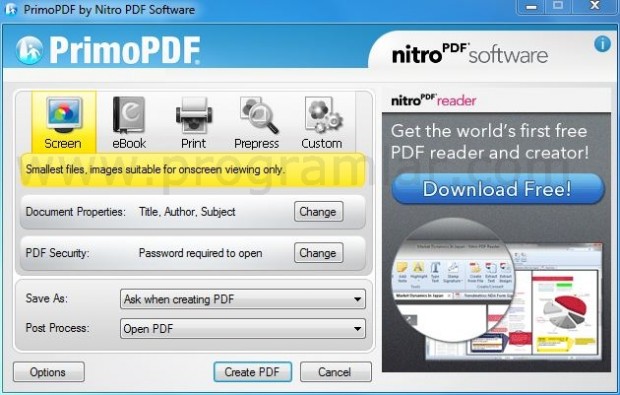Close the PrimoPDF window
Image resolution: width=620 pixels, height=395 pixels.
pyautogui.click(x=595, y=7)
